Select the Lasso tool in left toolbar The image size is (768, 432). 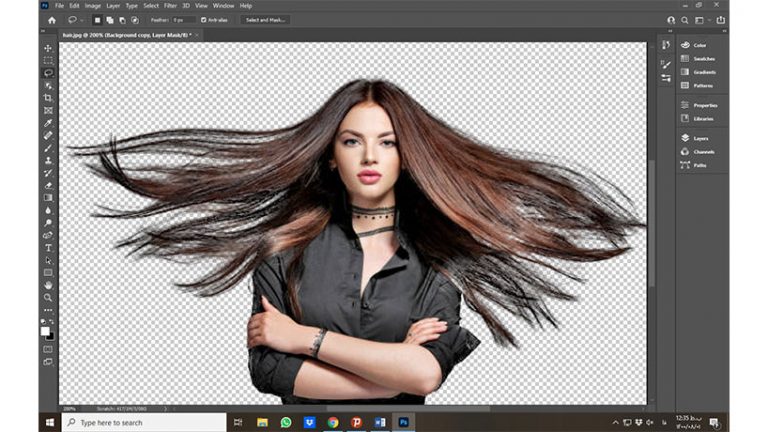(x=48, y=73)
